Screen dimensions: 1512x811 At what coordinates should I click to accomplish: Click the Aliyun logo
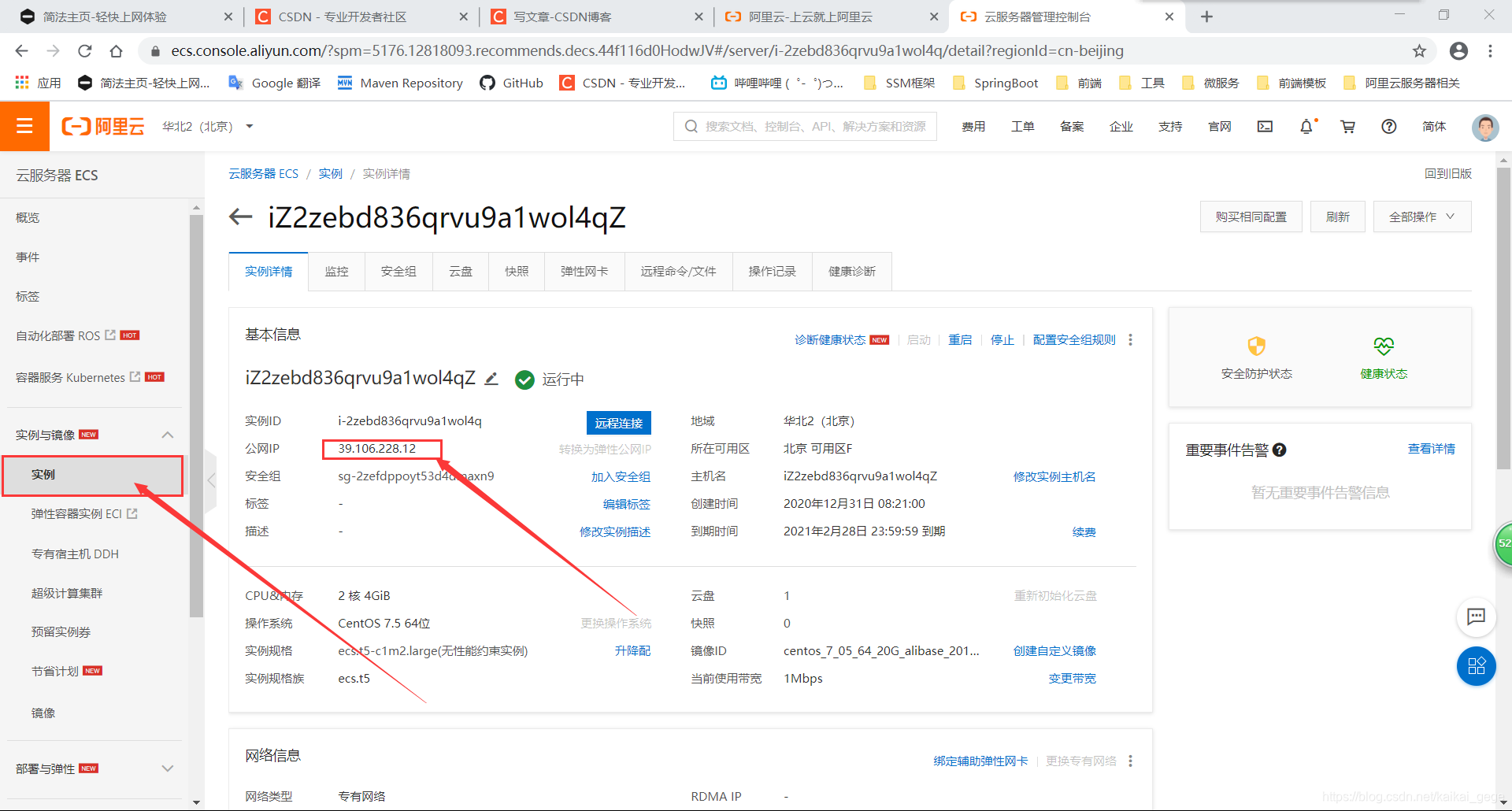(x=103, y=126)
